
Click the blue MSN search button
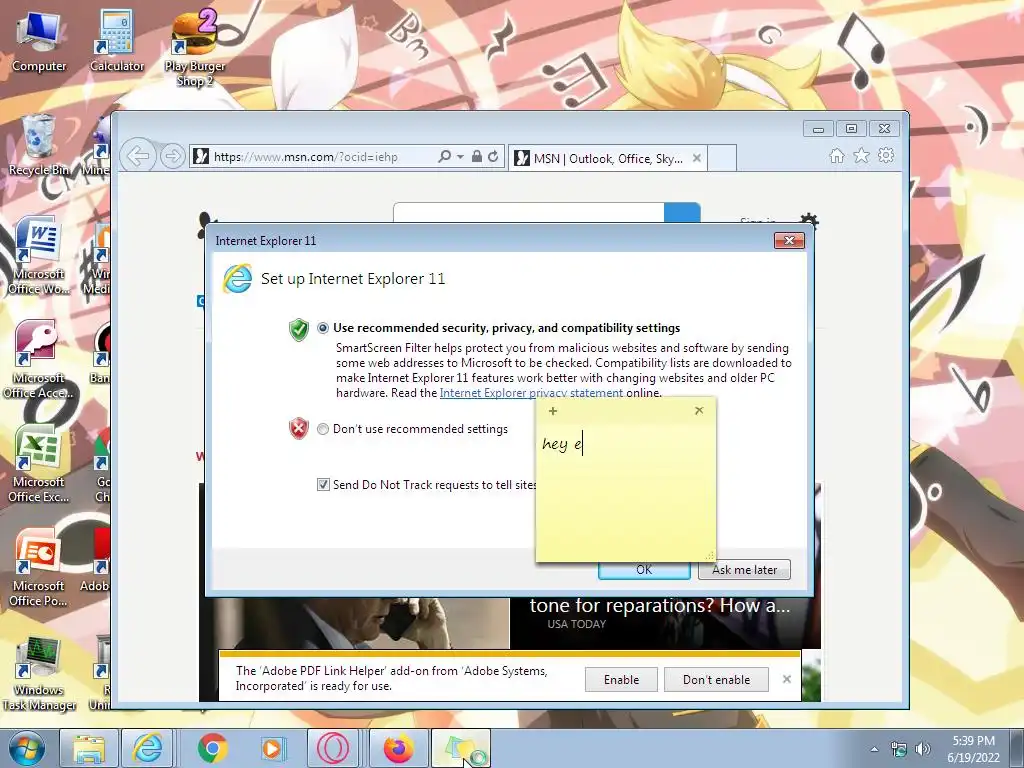[x=682, y=213]
